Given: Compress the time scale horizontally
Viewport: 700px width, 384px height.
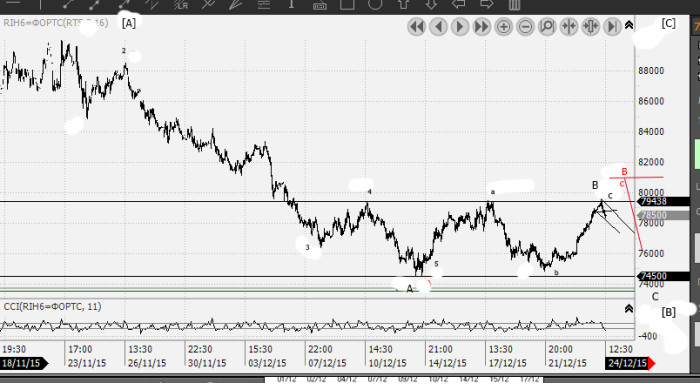Looking at the screenshot, I should 569,27.
